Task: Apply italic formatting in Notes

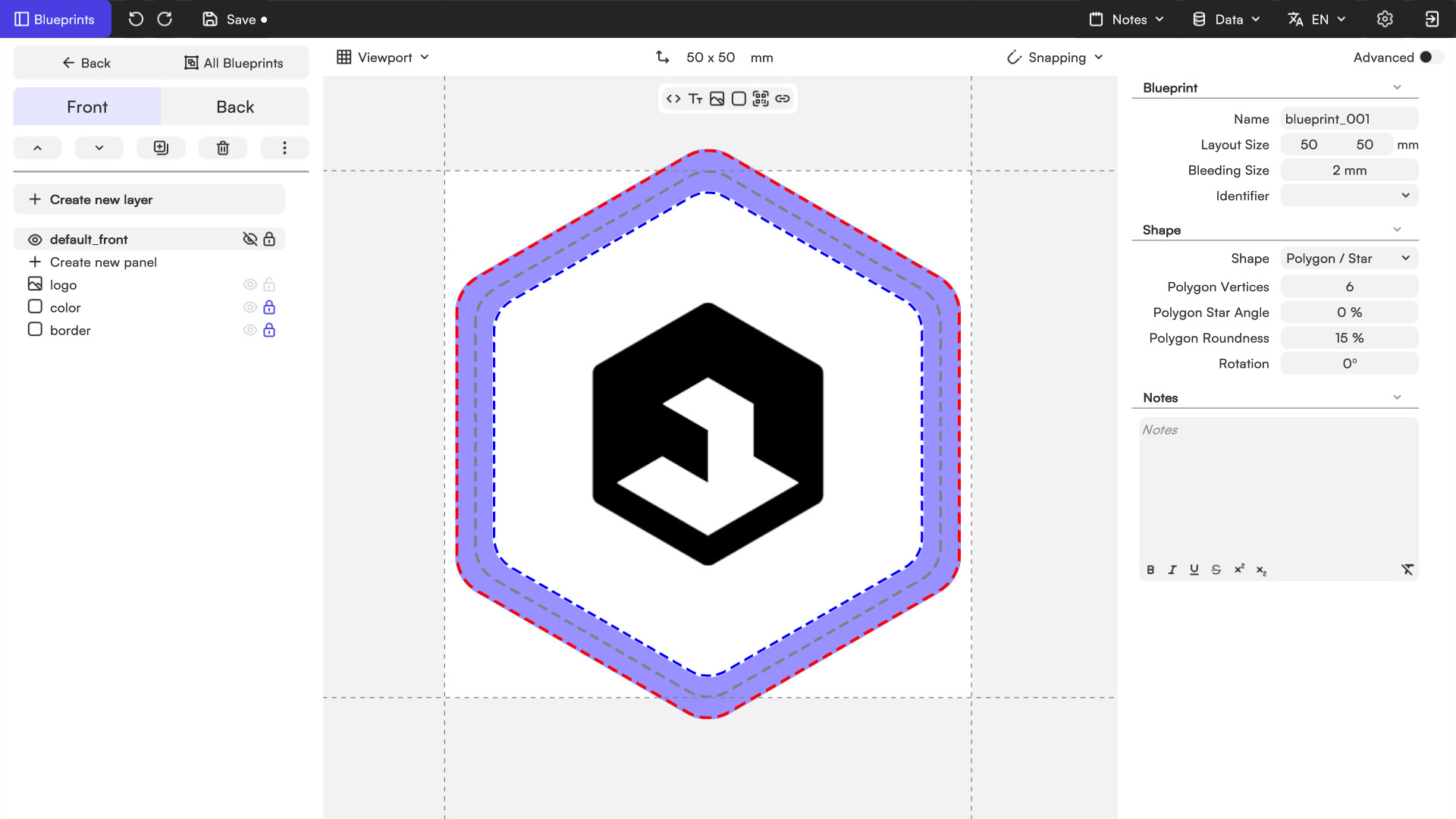Action: pyautogui.click(x=1172, y=570)
